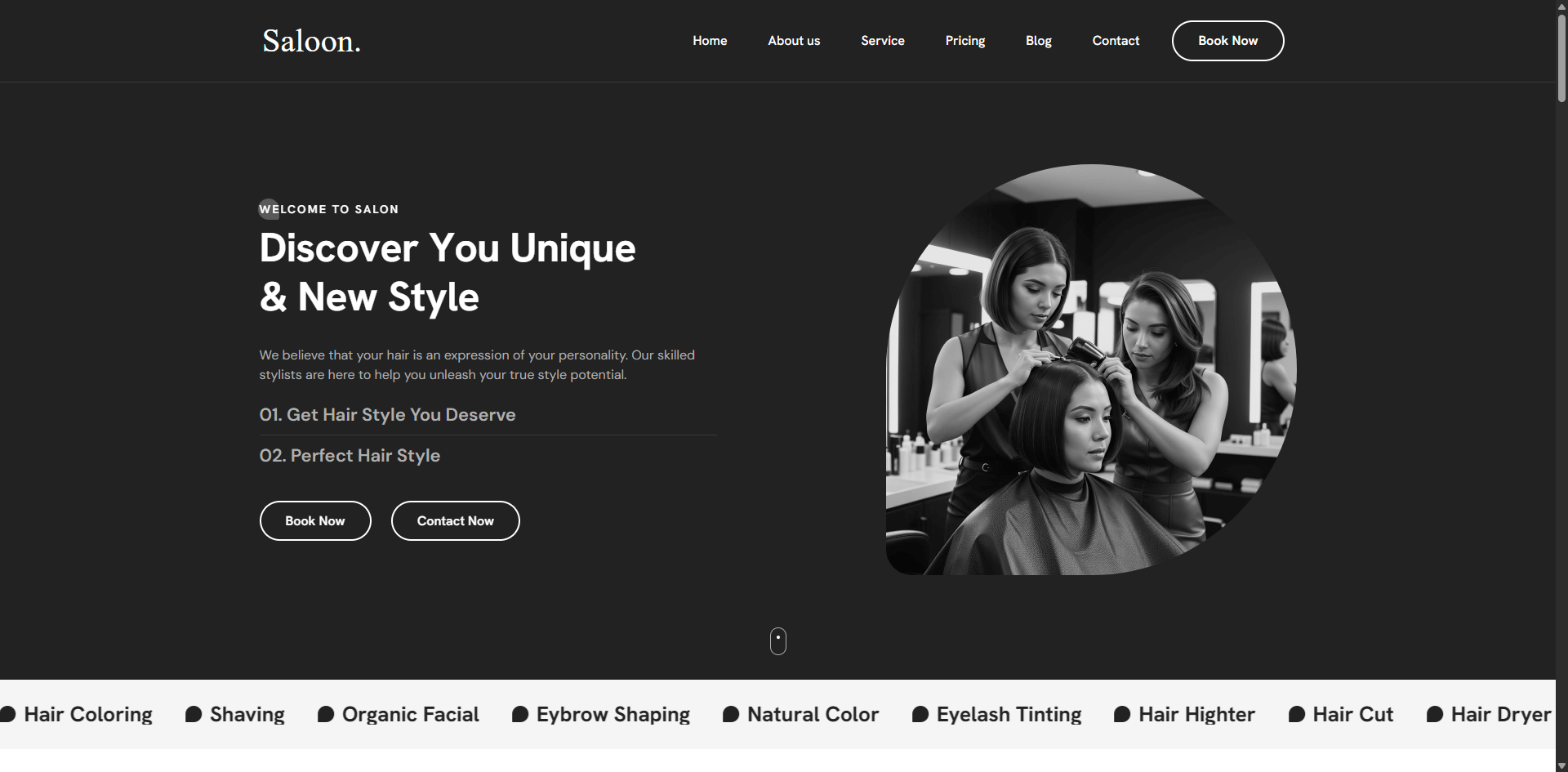The height and width of the screenshot is (772, 1568).
Task: Click the bullet icon before Hair Cut
Action: click(1296, 715)
